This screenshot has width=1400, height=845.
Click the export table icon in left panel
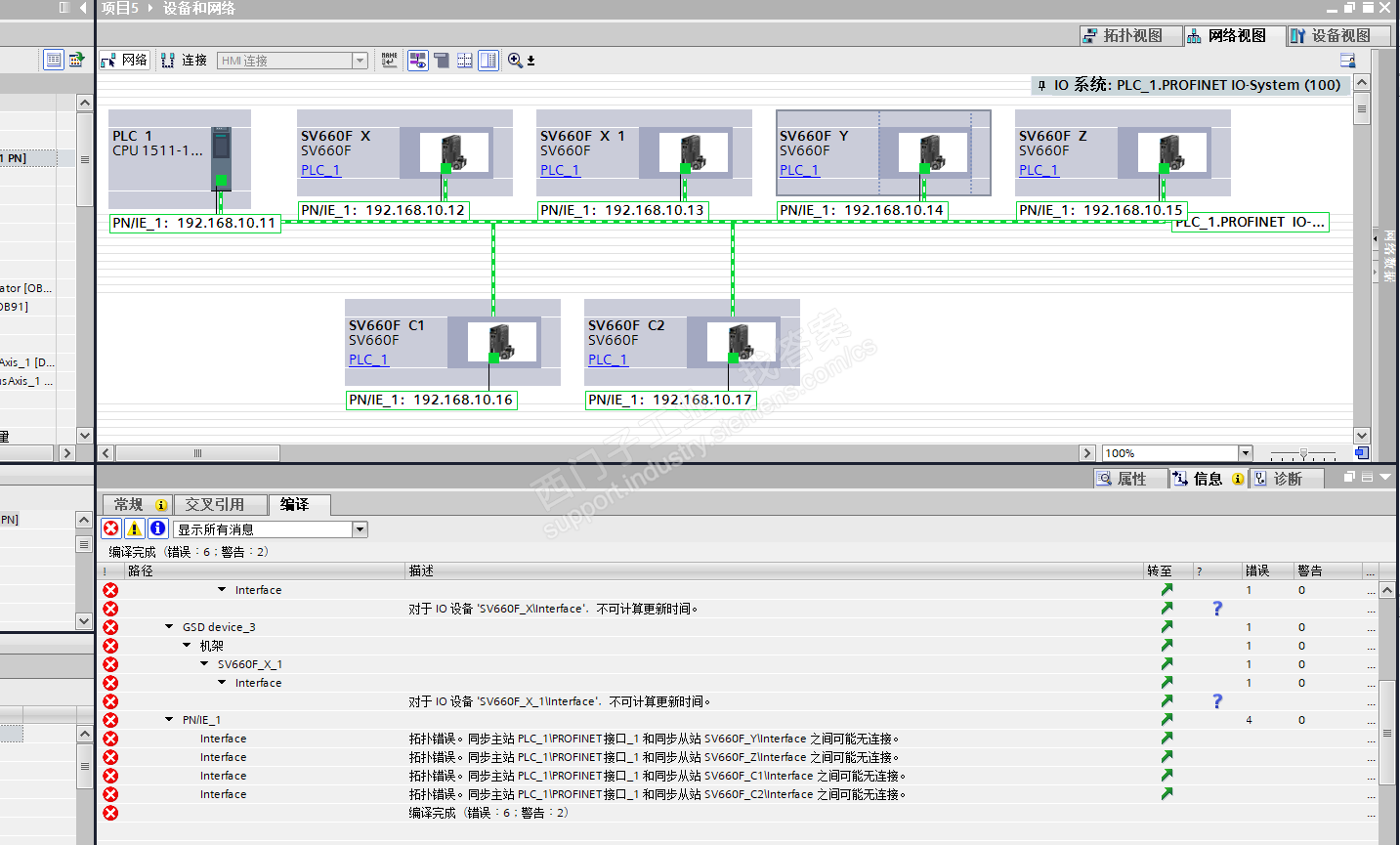tap(76, 60)
